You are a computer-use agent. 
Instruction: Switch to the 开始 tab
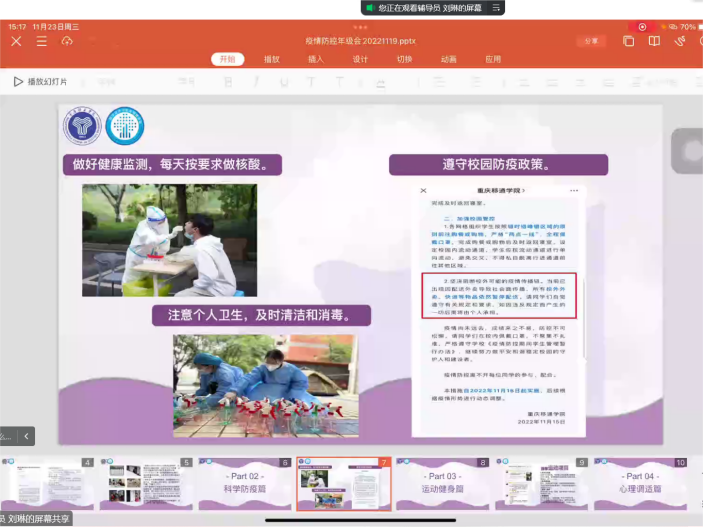click(x=227, y=59)
